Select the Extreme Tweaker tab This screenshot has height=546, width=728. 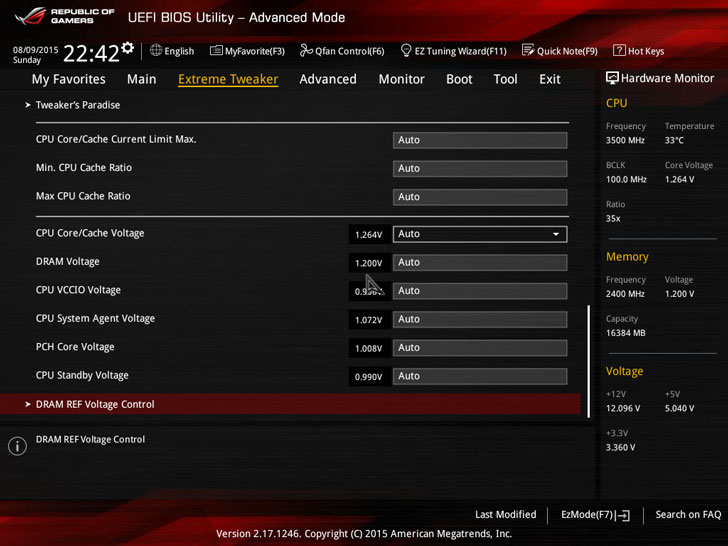228,79
